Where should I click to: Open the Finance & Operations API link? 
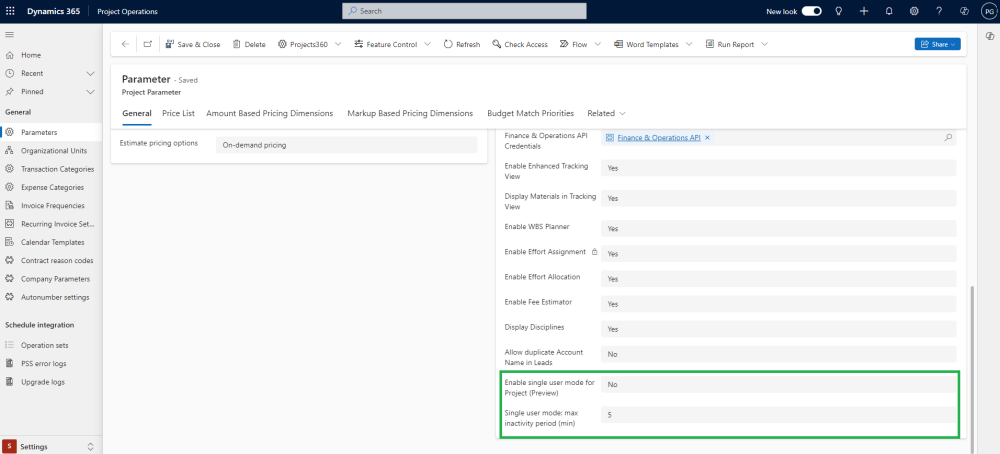[x=658, y=137]
